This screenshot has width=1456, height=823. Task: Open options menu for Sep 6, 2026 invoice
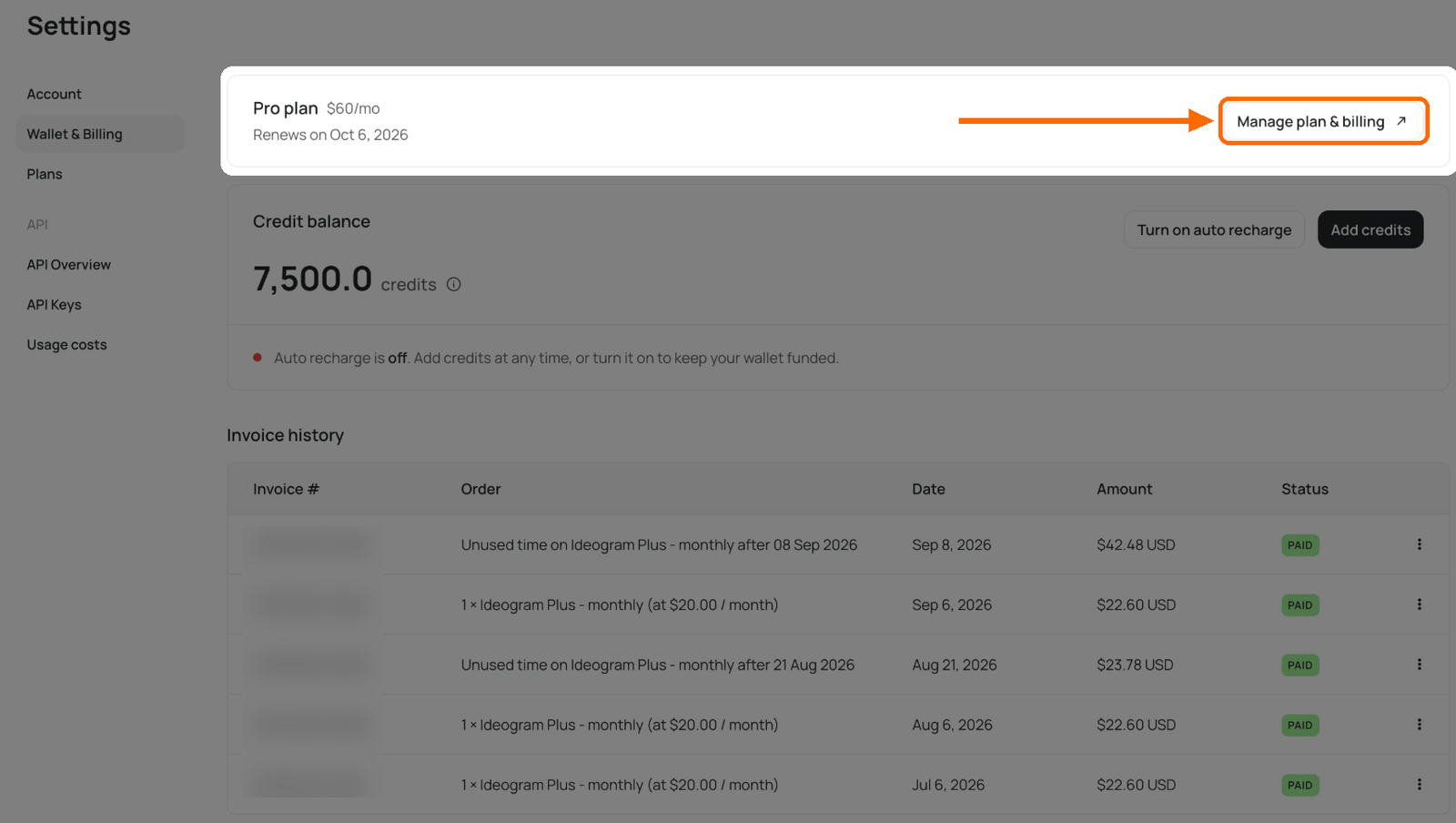(1419, 605)
